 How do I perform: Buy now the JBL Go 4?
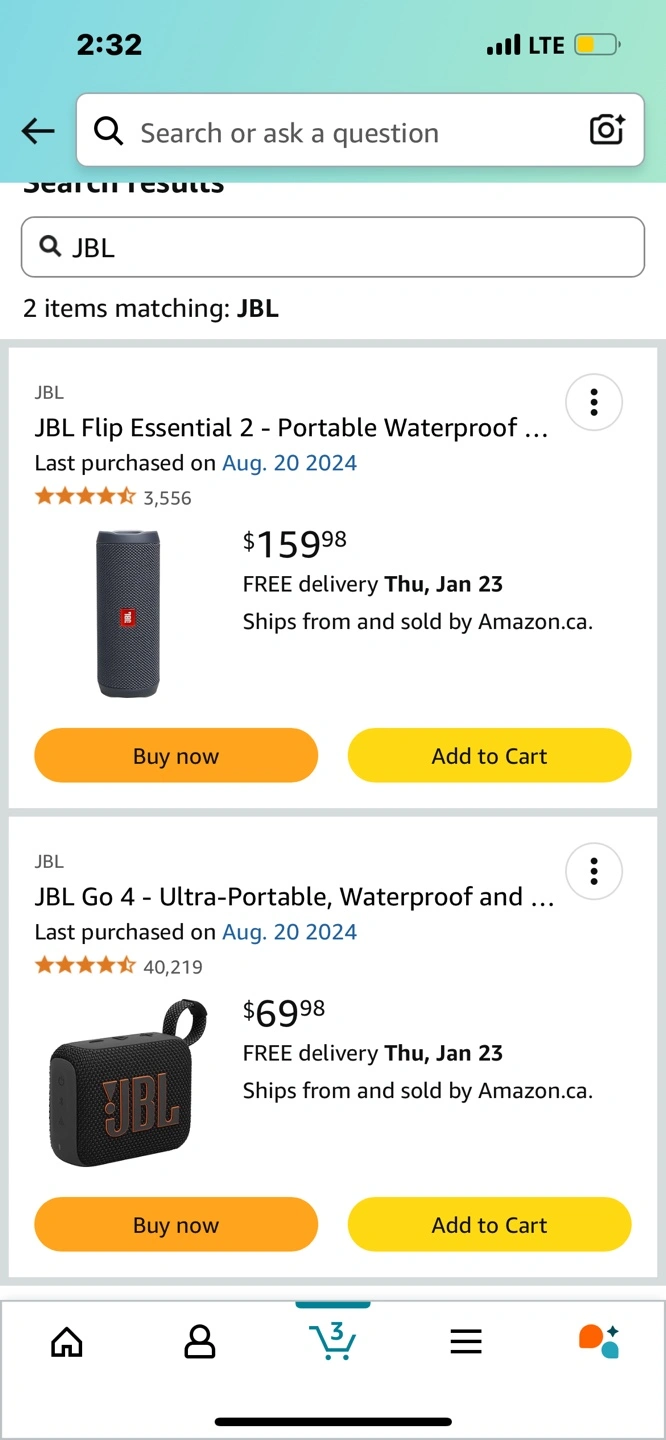(176, 1225)
